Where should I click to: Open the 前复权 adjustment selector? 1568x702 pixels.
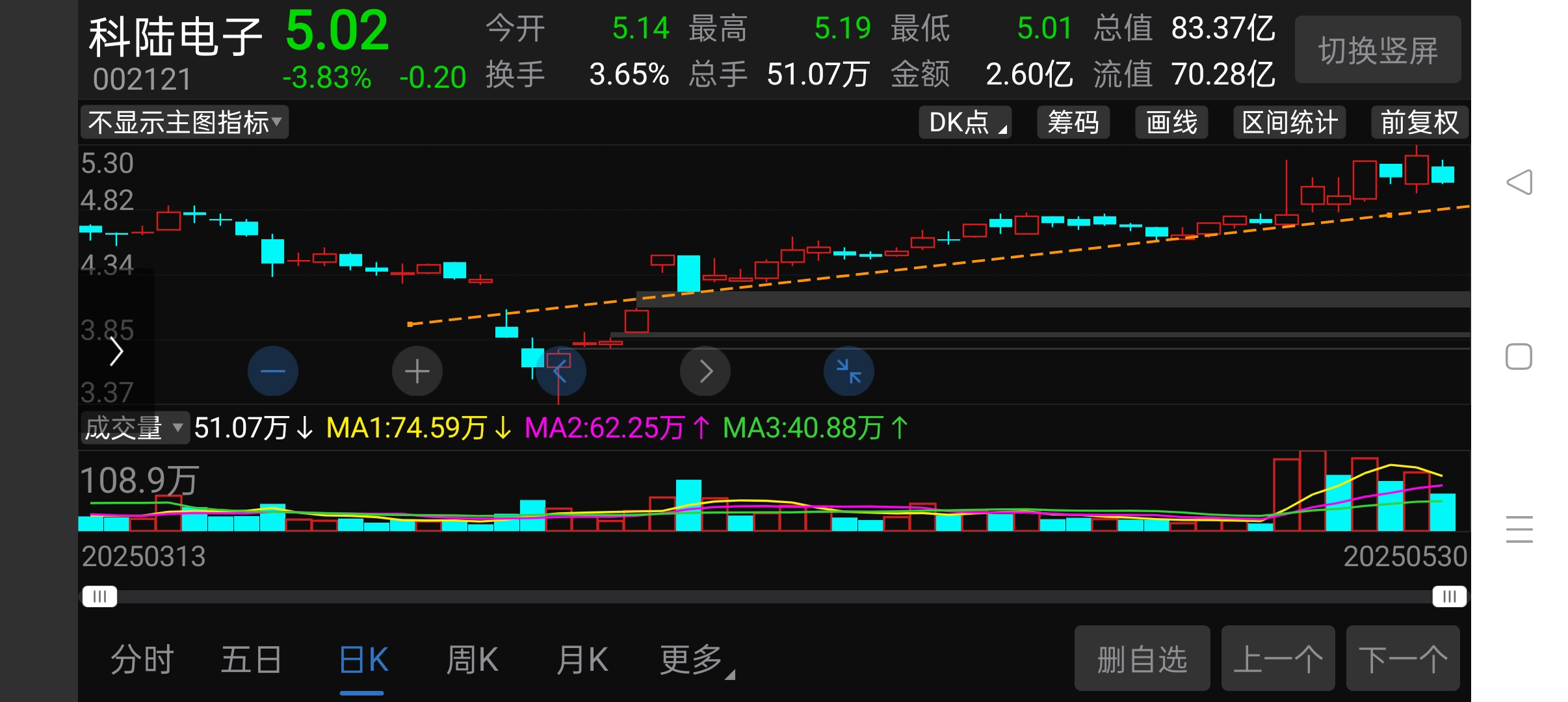(x=1420, y=122)
